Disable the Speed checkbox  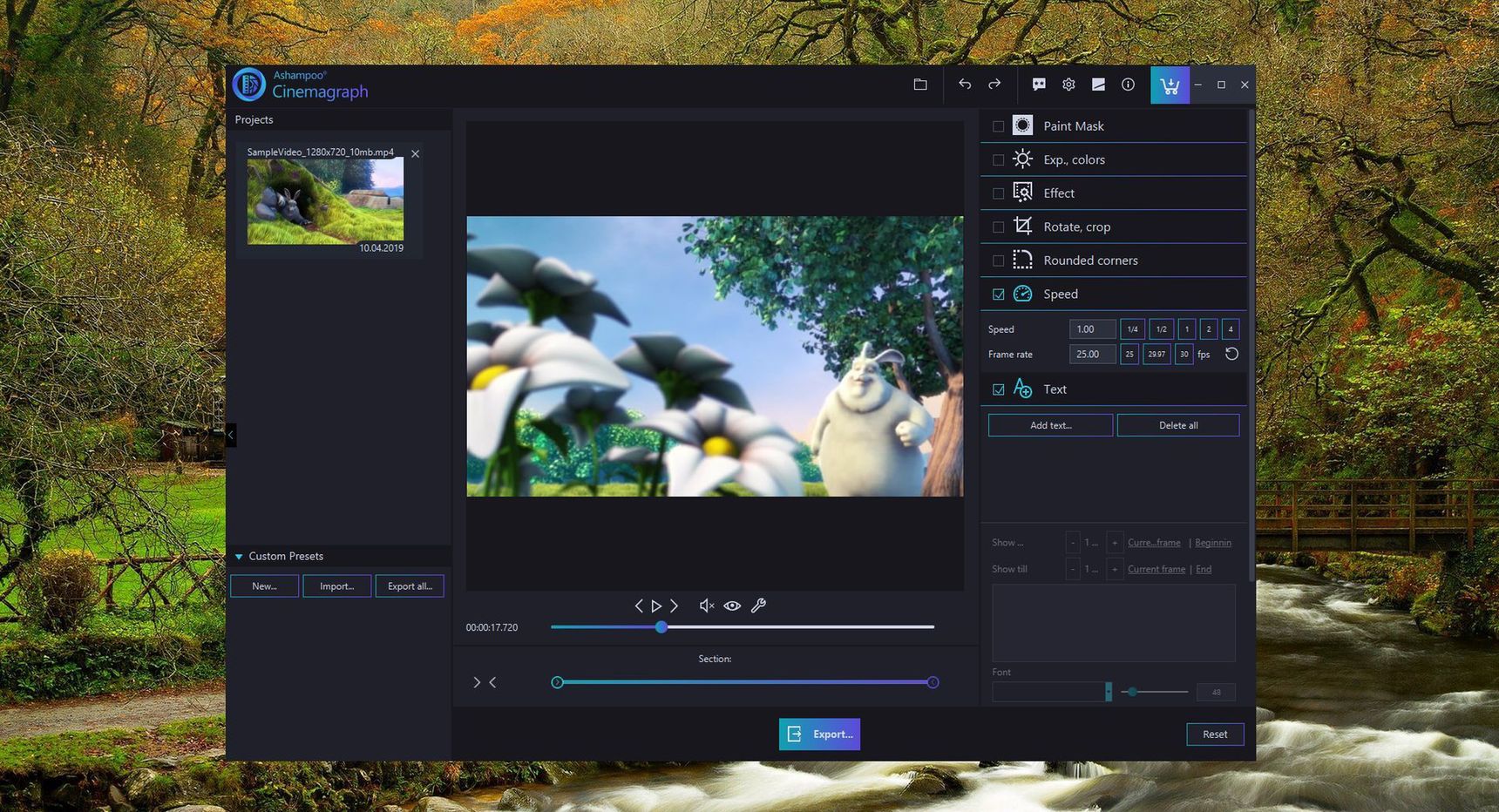tap(999, 294)
